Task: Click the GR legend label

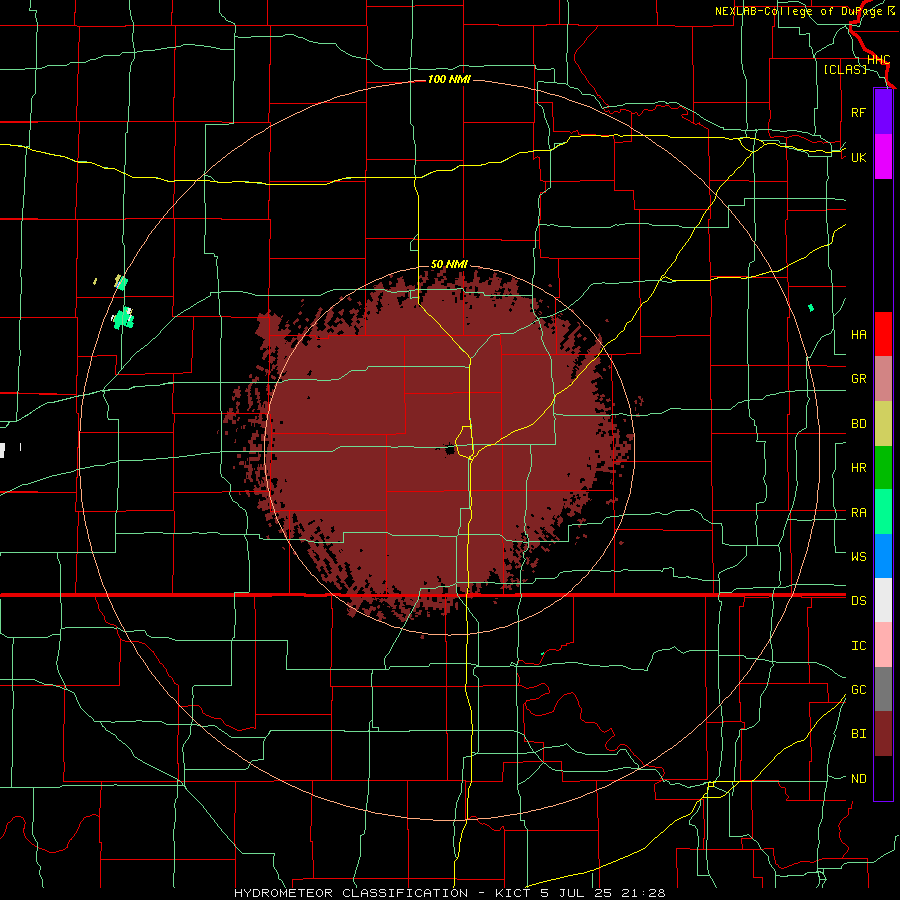Action: [x=858, y=379]
